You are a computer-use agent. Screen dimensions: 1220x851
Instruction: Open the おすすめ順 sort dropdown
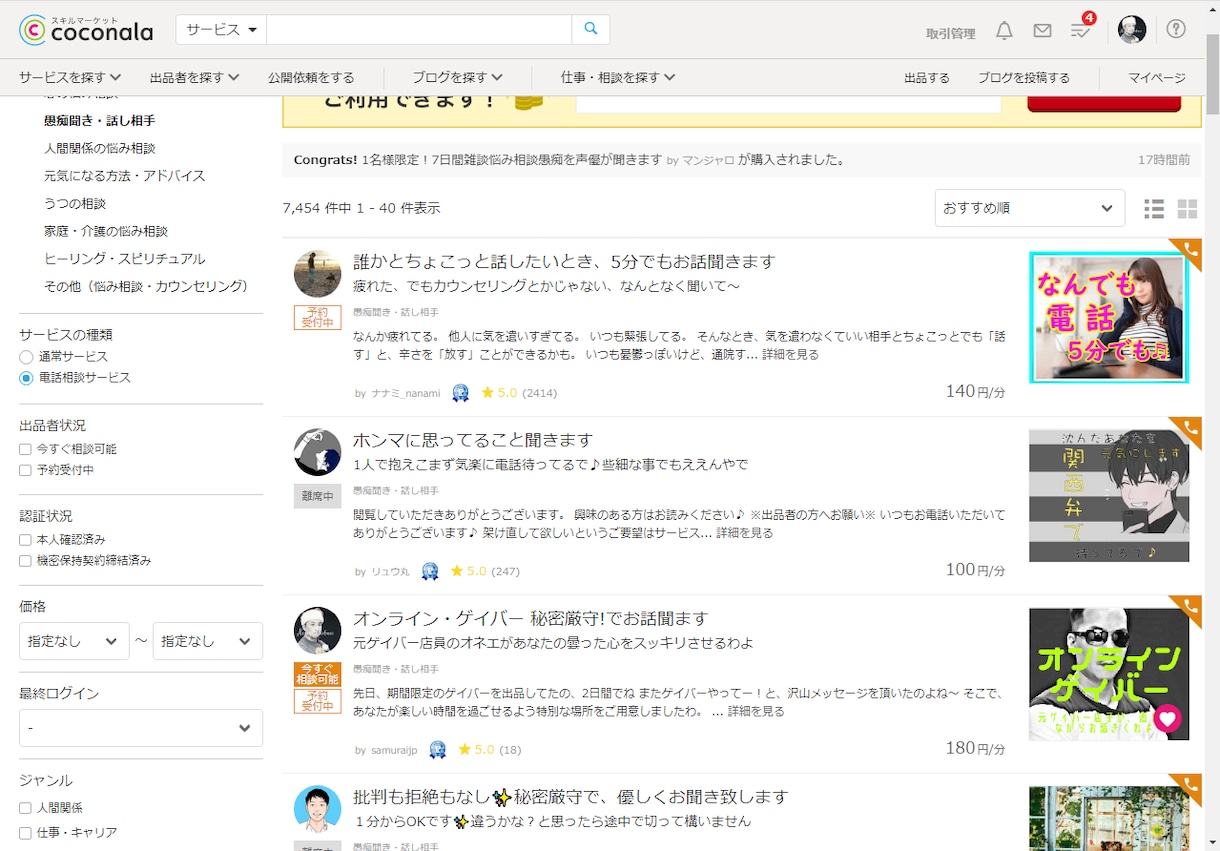click(1029, 208)
